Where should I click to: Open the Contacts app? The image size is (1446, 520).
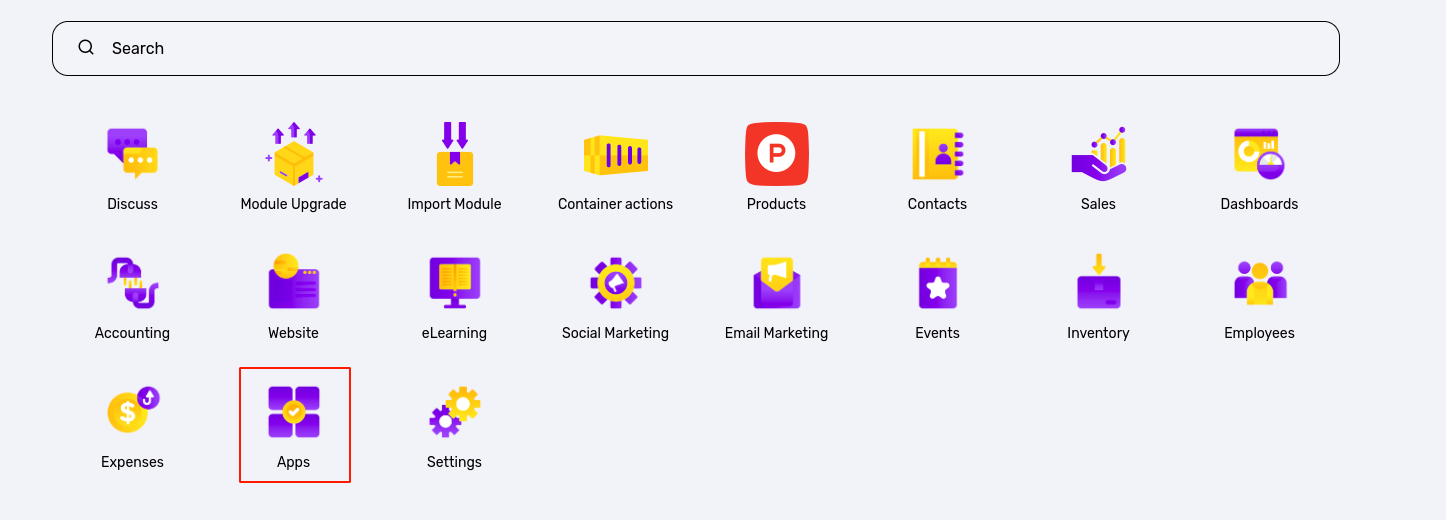tap(937, 155)
